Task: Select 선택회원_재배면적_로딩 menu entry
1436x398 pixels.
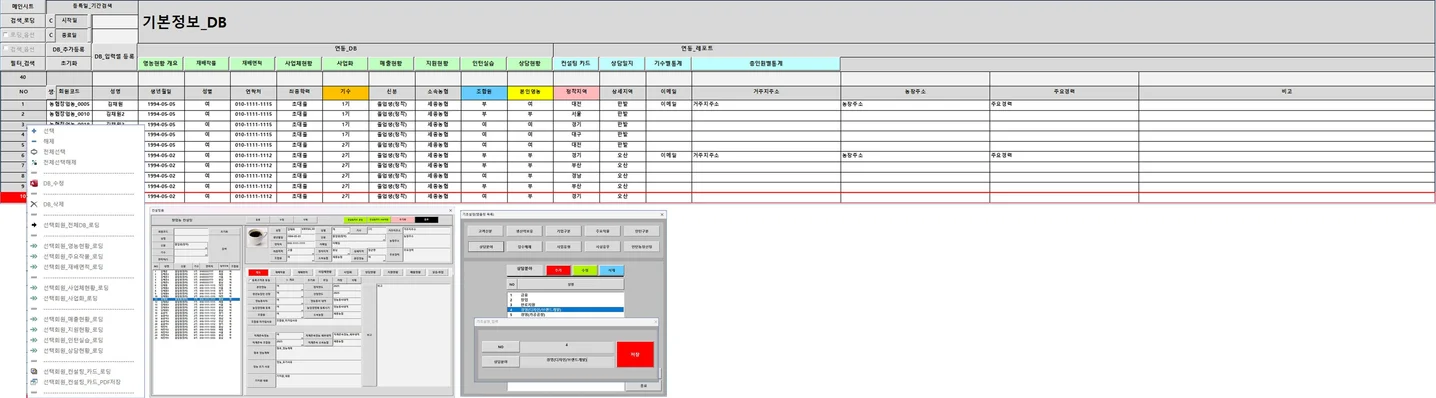Action: (73, 267)
